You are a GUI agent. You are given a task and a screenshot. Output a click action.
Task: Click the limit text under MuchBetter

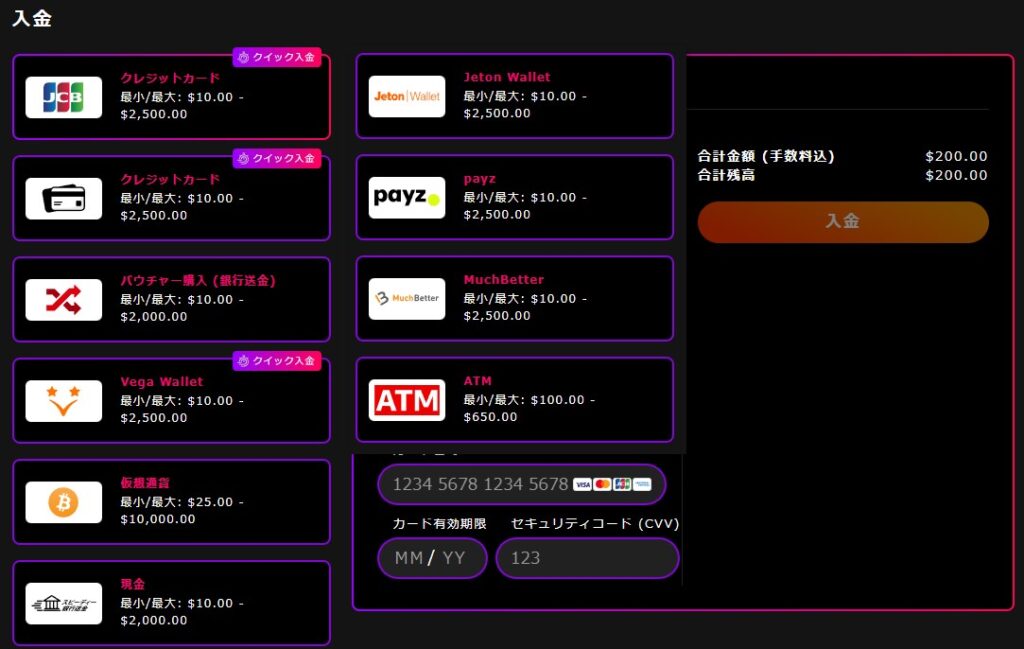point(525,307)
